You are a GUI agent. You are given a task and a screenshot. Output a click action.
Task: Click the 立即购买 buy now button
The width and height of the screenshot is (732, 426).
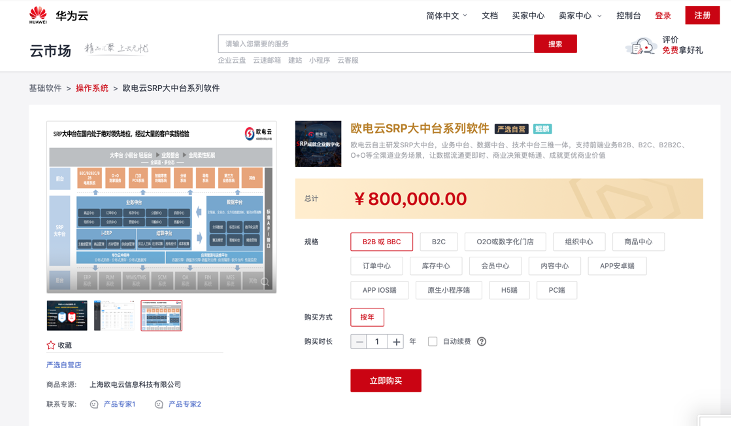pyautogui.click(x=386, y=381)
